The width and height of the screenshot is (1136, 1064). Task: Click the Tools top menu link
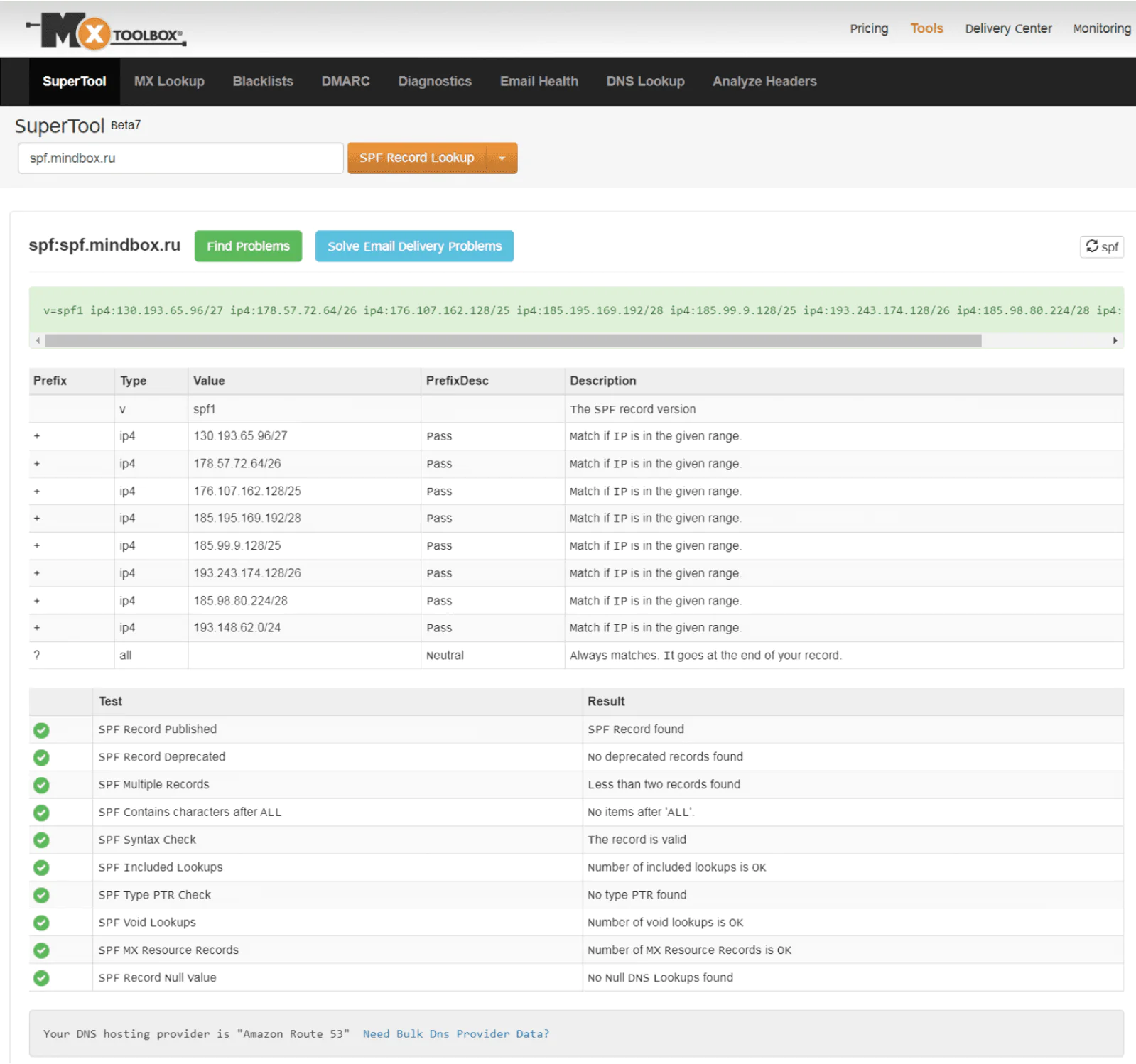pos(926,28)
